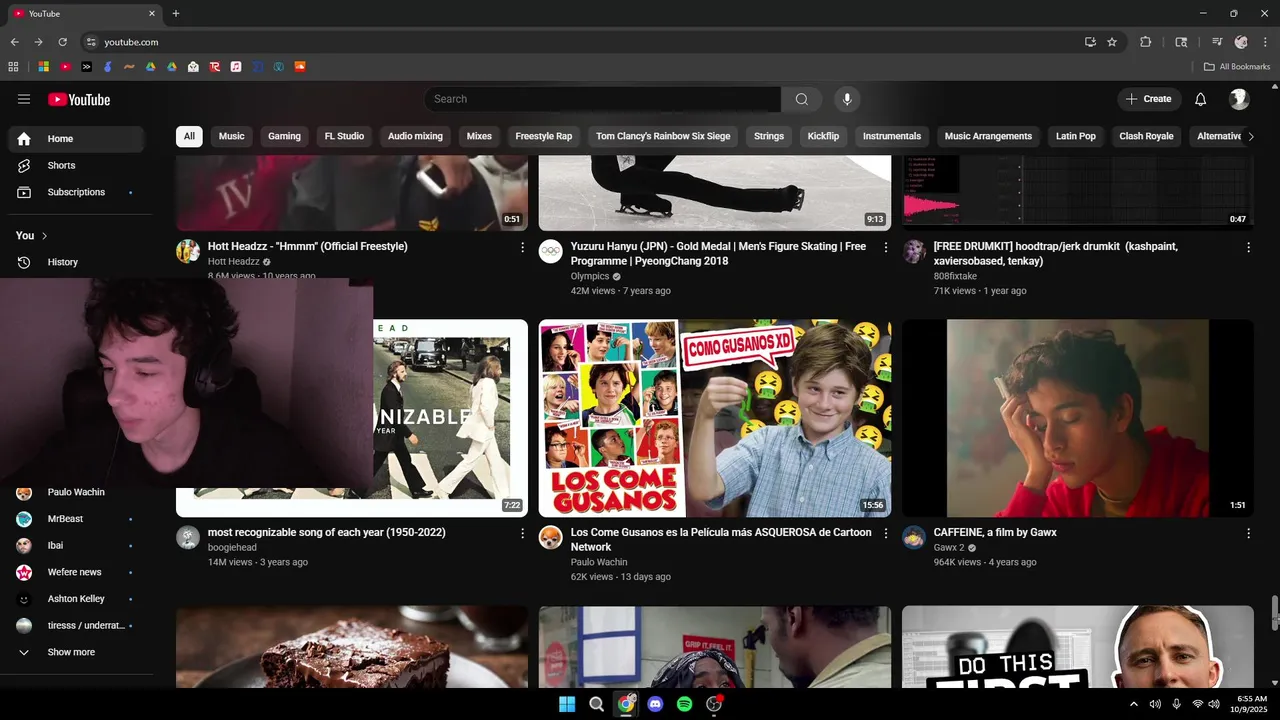Select the All filter chip
Viewport: 1280px width, 720px height.
click(x=189, y=136)
